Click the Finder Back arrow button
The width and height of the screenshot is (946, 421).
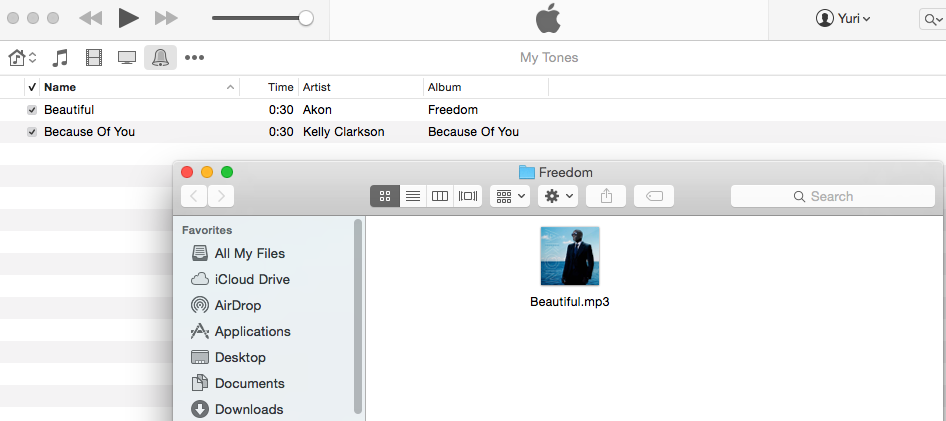tap(194, 196)
